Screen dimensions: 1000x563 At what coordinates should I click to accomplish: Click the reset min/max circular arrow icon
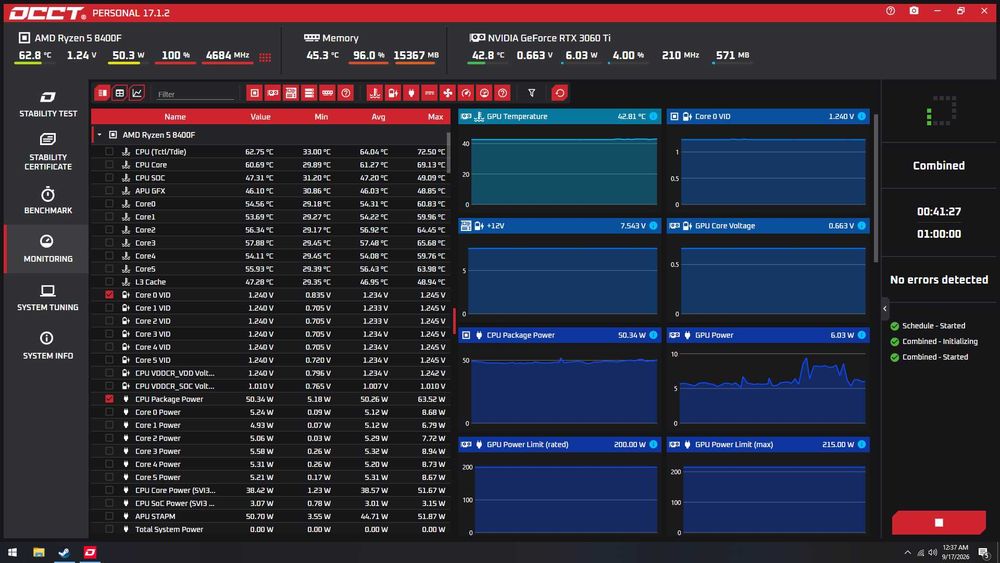(x=559, y=93)
